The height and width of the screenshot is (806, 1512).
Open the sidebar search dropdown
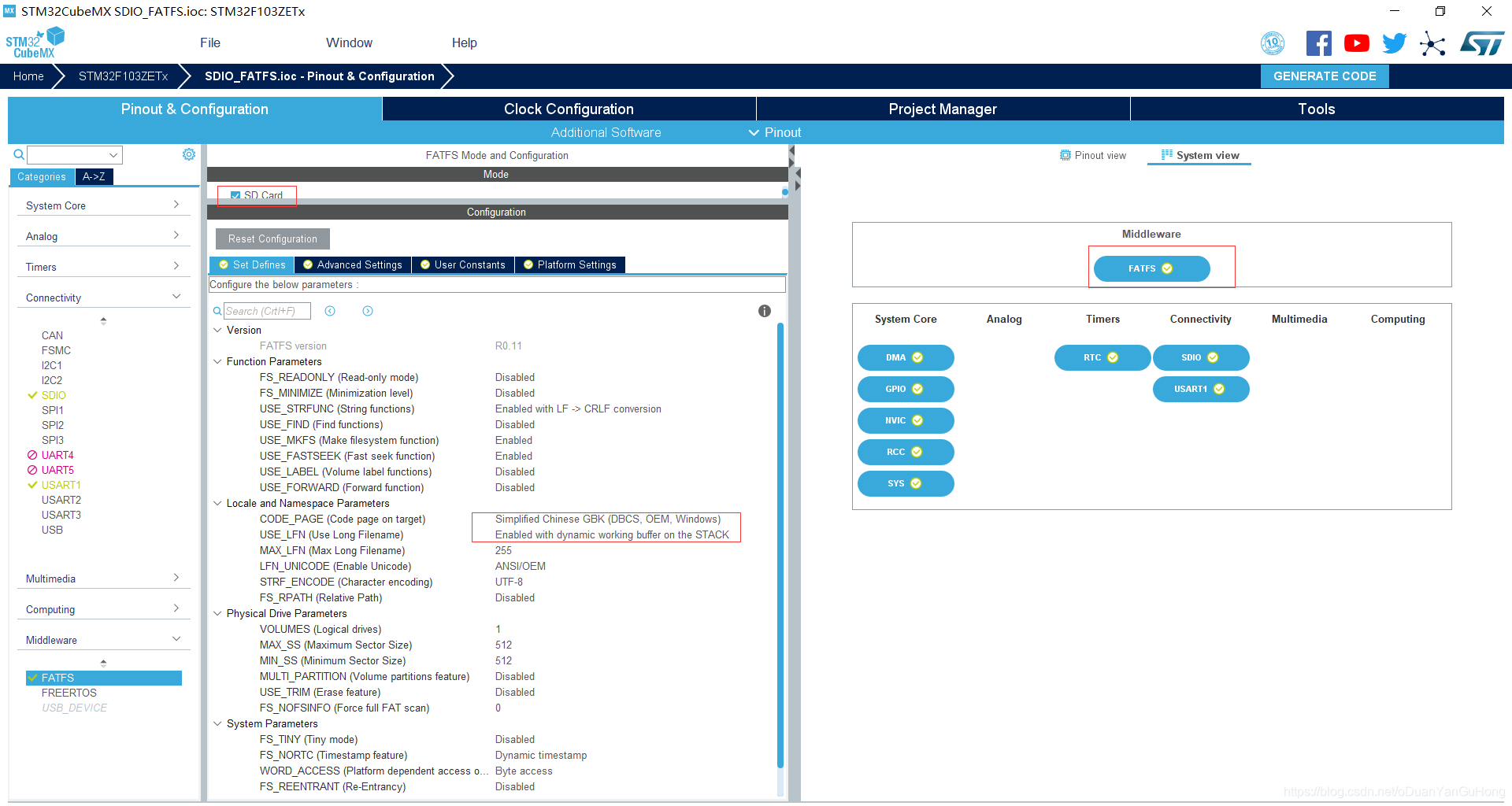pos(113,155)
